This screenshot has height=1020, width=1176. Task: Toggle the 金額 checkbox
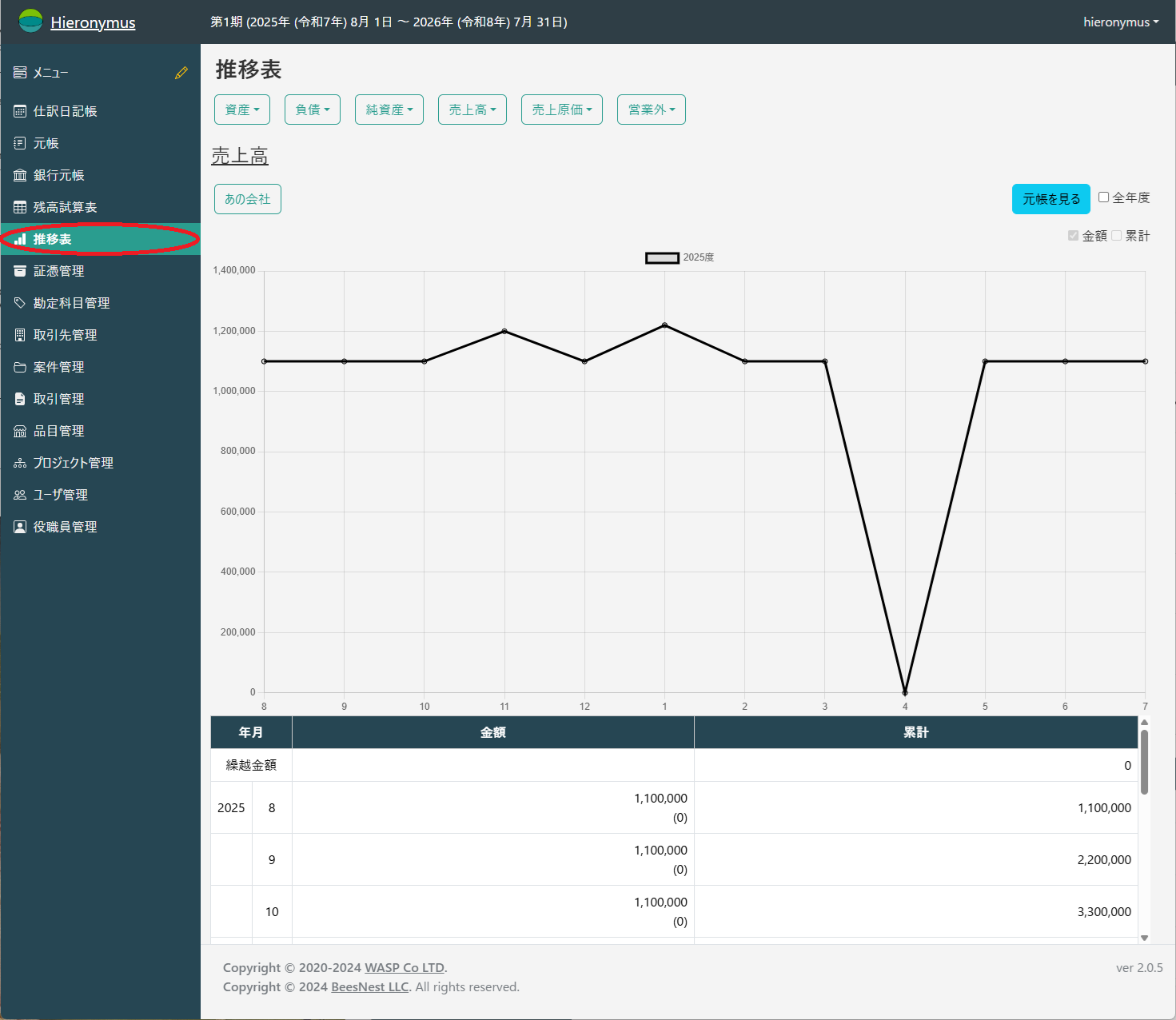click(1073, 236)
